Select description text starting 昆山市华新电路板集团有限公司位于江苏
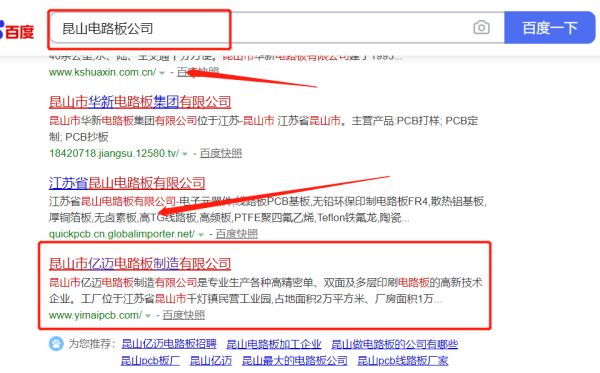Screen dimensions: 600x373 pyautogui.click(x=264, y=129)
